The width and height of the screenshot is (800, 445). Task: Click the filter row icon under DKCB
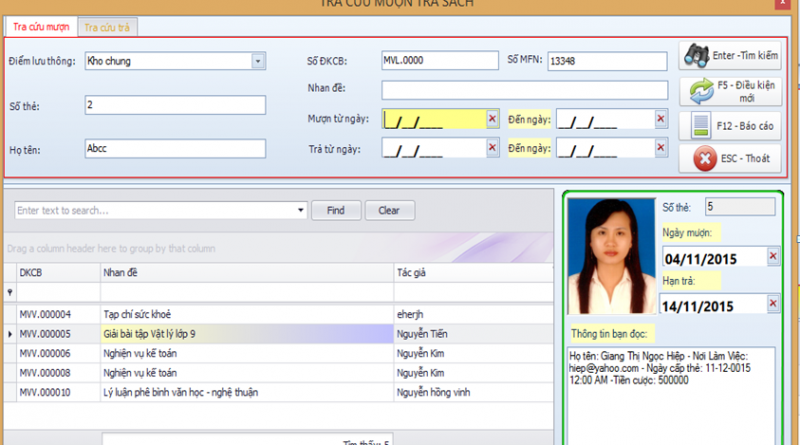pyautogui.click(x=10, y=292)
